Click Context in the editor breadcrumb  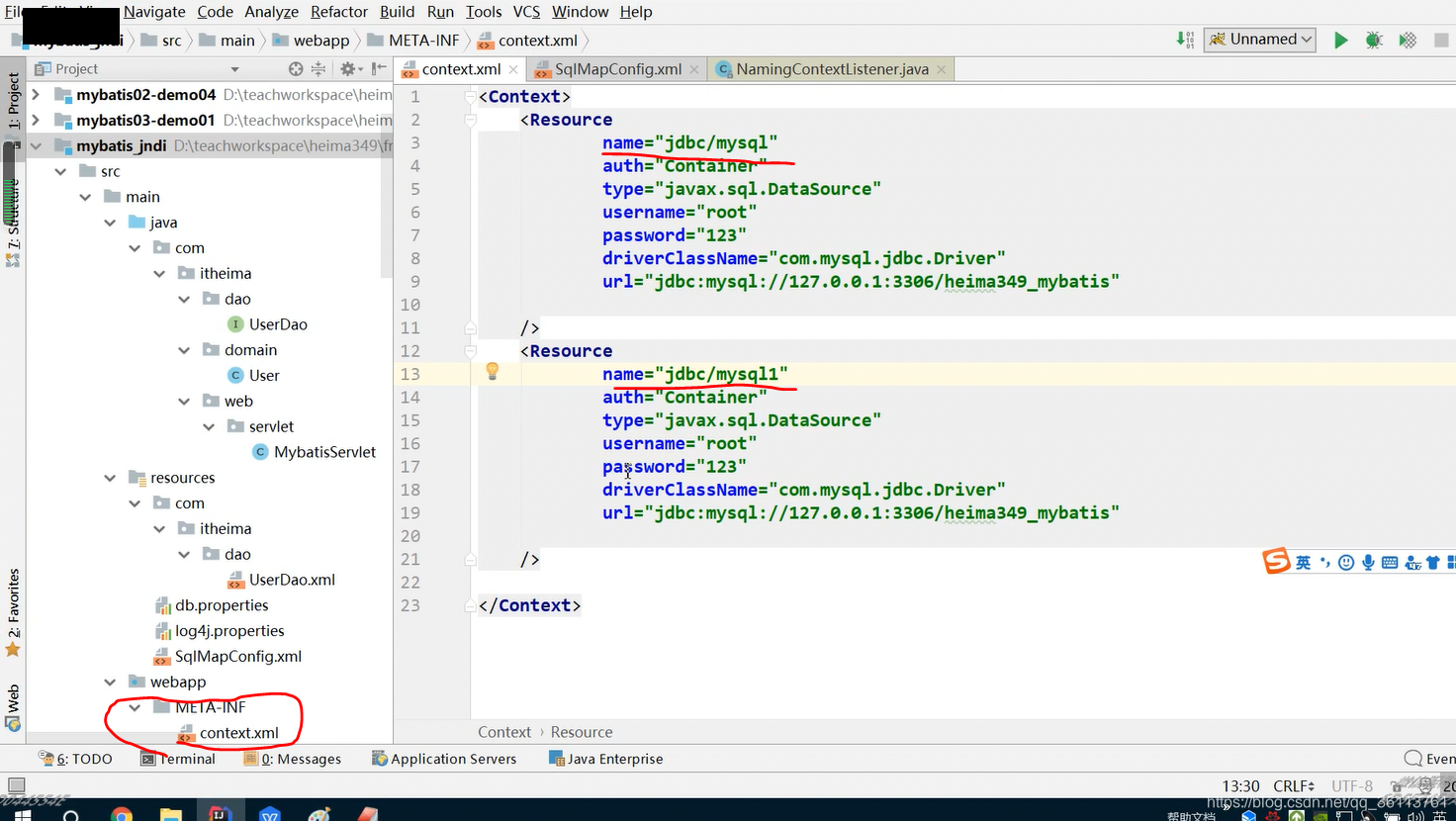tap(504, 732)
